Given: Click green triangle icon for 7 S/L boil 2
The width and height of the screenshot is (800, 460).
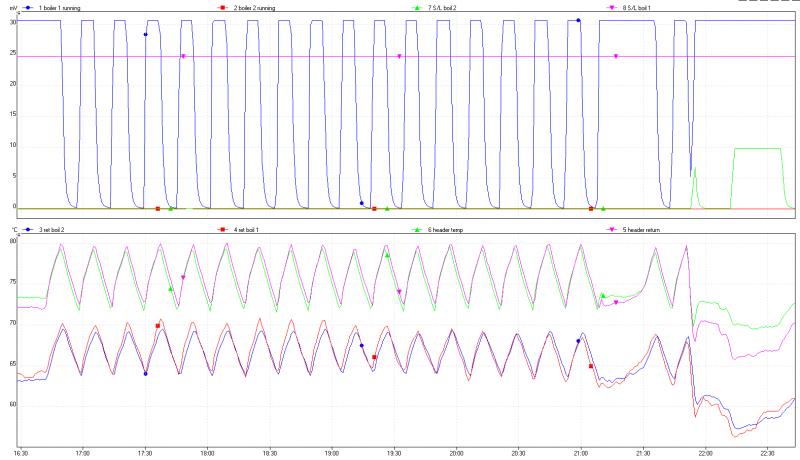Looking at the screenshot, I should (417, 7).
